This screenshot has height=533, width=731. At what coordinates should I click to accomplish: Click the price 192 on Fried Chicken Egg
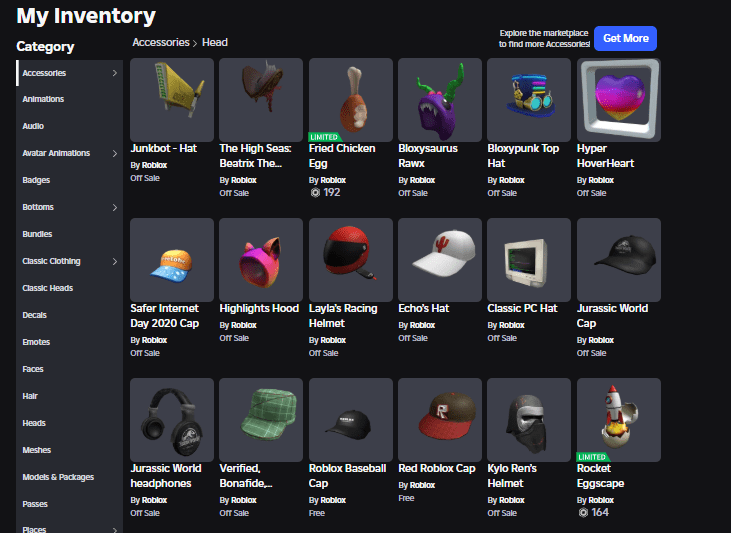(x=332, y=193)
